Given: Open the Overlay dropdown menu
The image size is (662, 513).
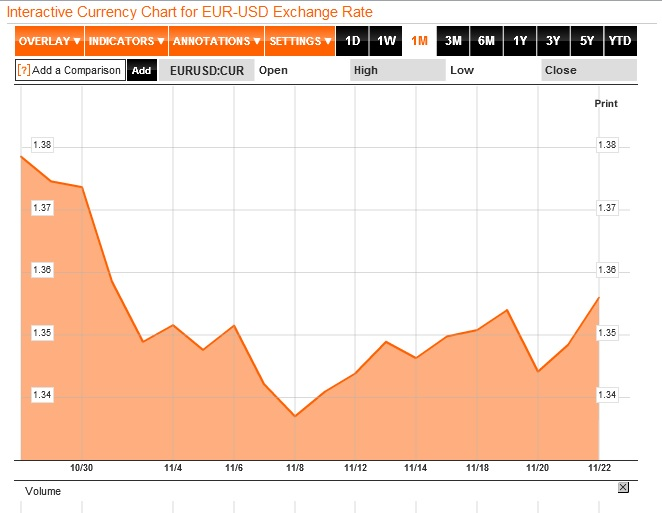Looking at the screenshot, I should click(49, 41).
